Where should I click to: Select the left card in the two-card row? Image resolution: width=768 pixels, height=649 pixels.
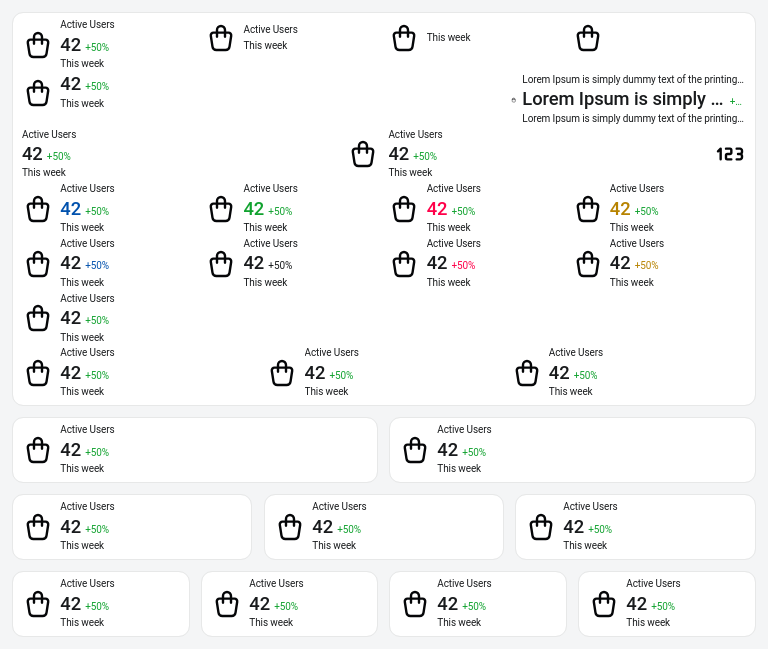point(195,450)
